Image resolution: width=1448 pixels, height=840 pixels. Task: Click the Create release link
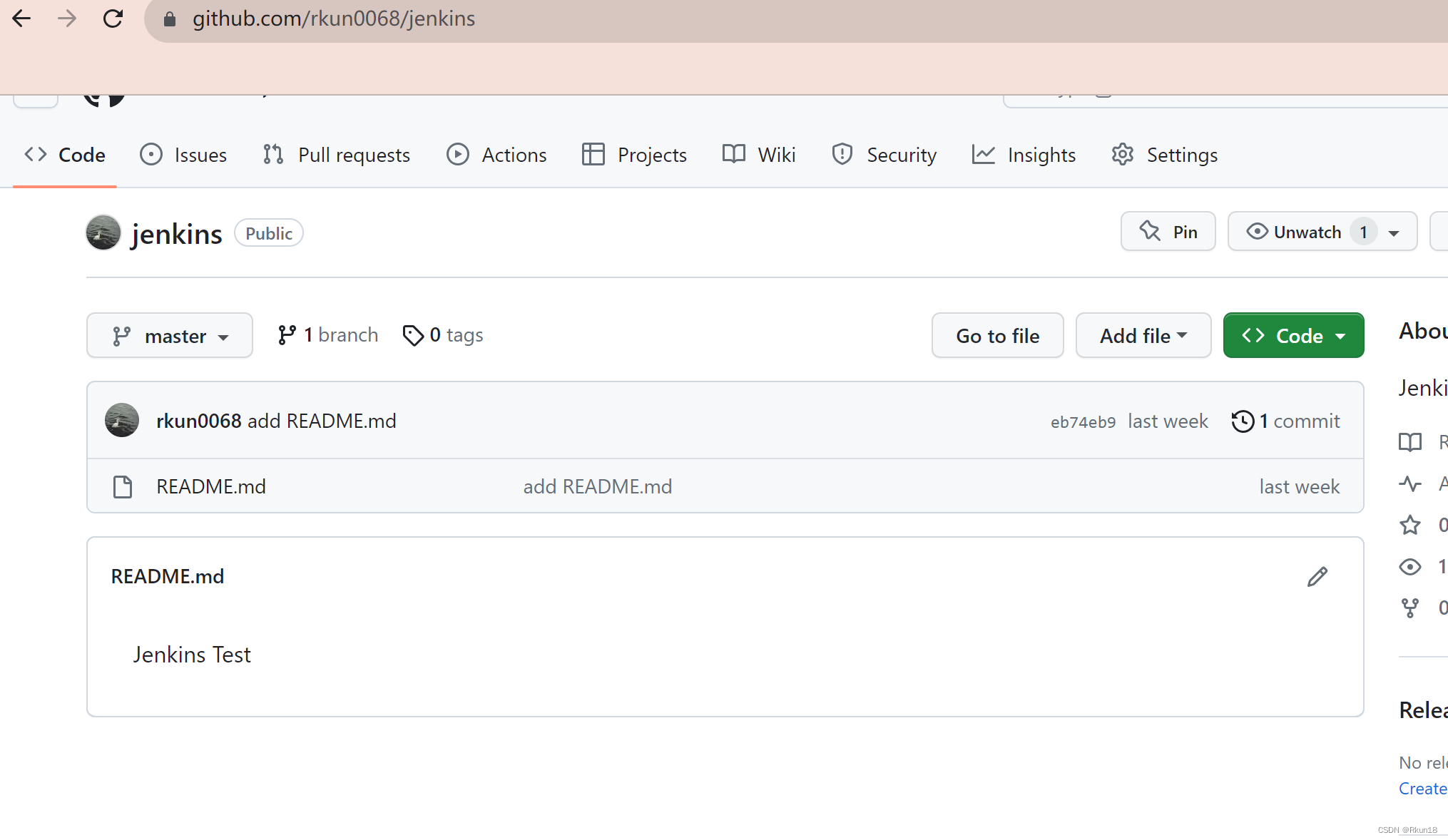1423,789
